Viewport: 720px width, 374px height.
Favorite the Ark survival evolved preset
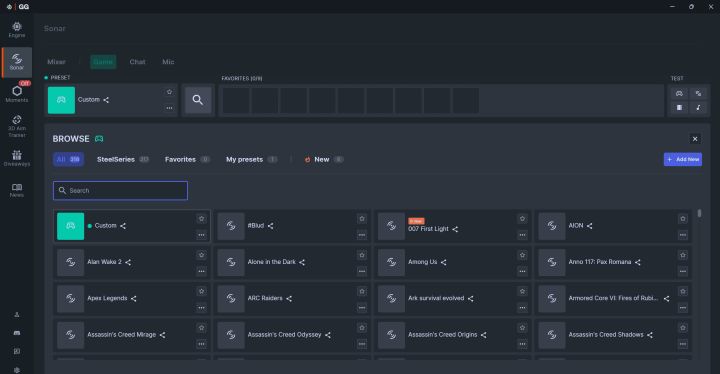point(522,291)
